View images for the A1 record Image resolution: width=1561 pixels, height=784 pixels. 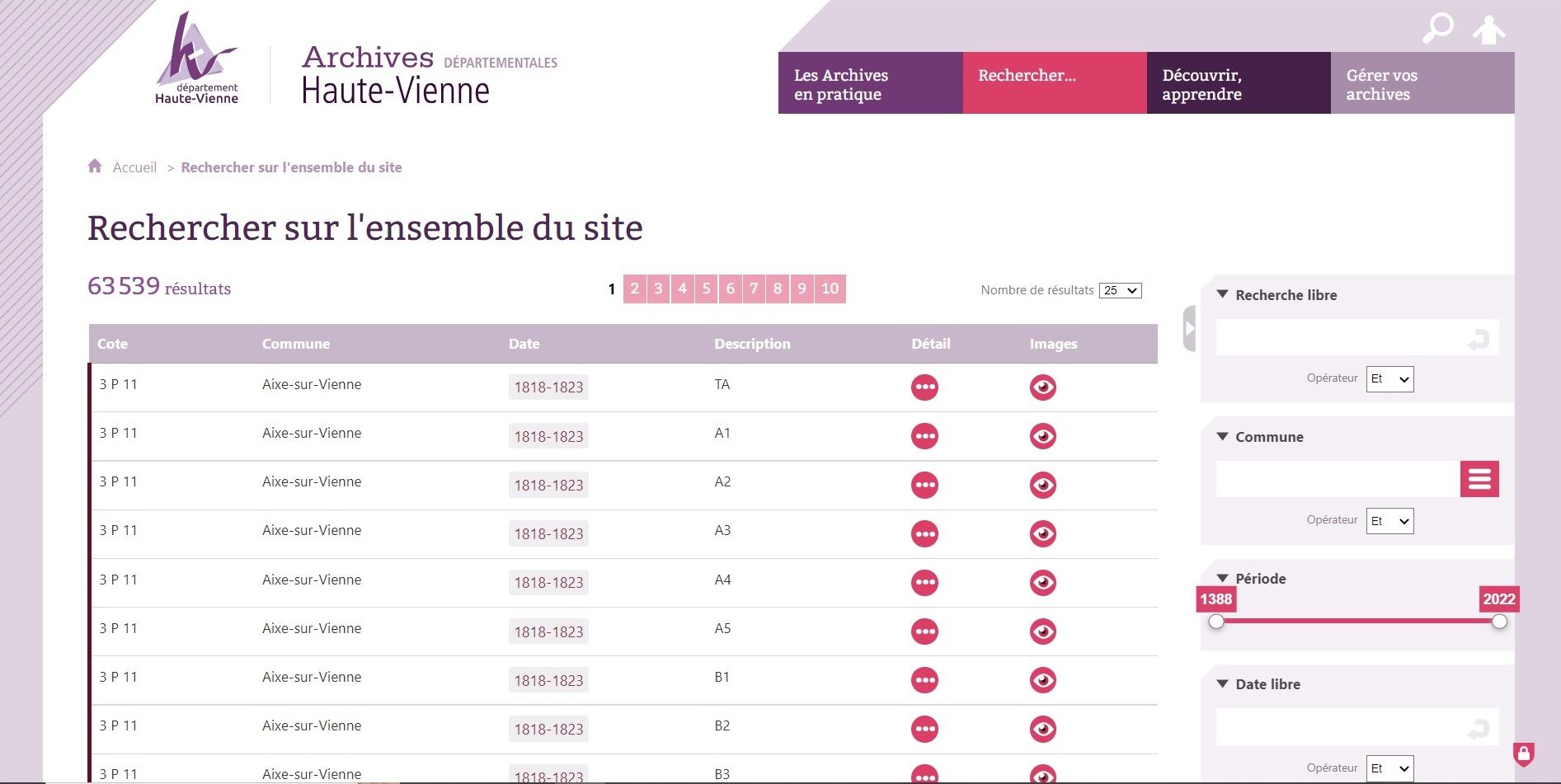1043,436
